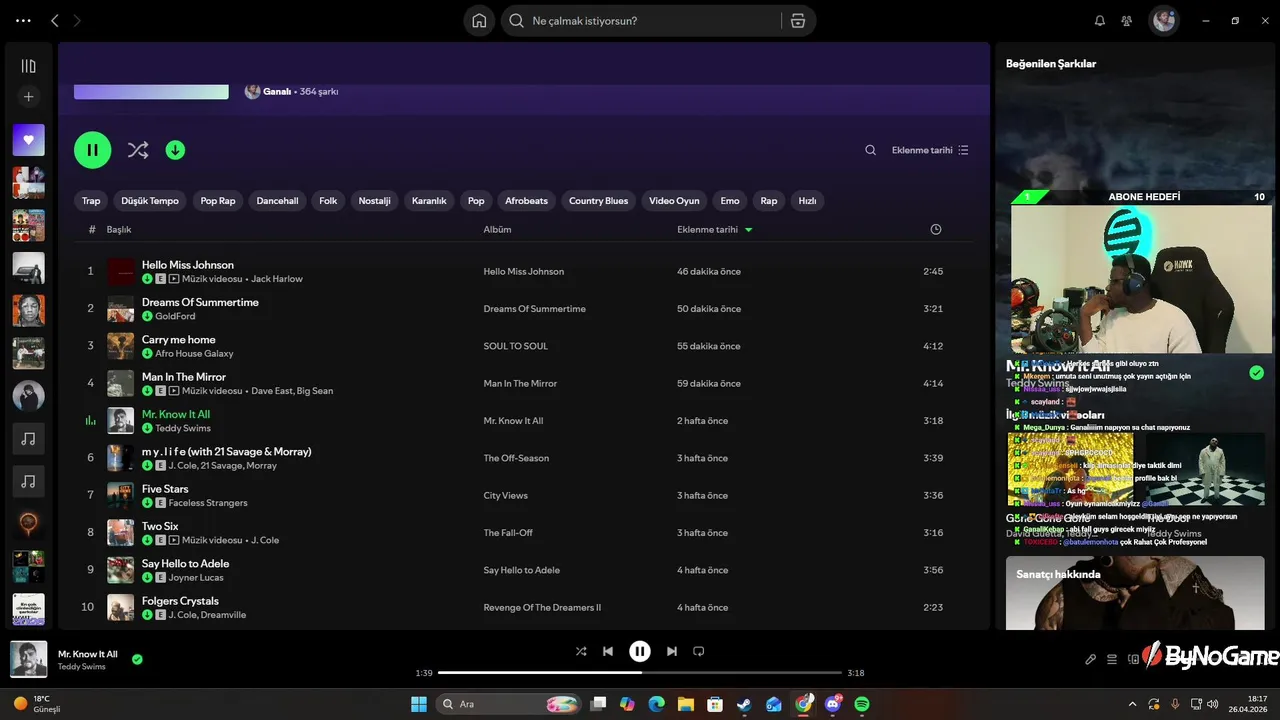The width and height of the screenshot is (1280, 720).
Task: Toggle repeat in player bar
Action: coord(699,652)
